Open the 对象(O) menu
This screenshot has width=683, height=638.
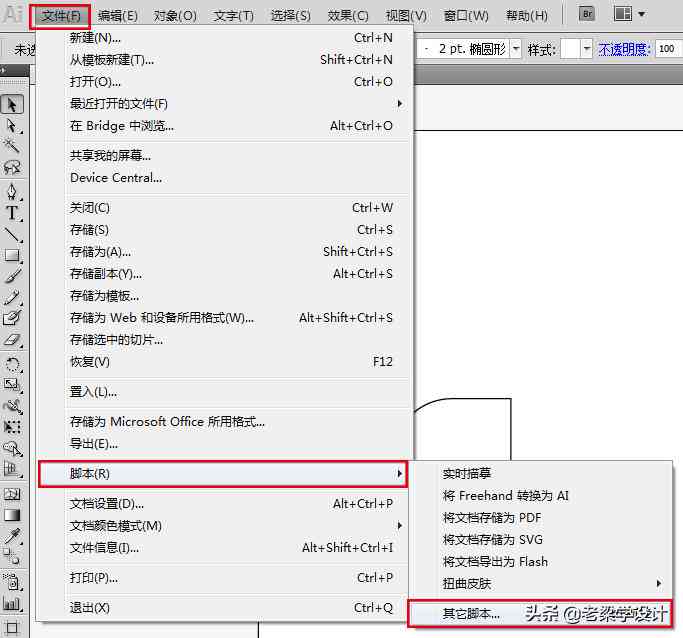point(175,16)
